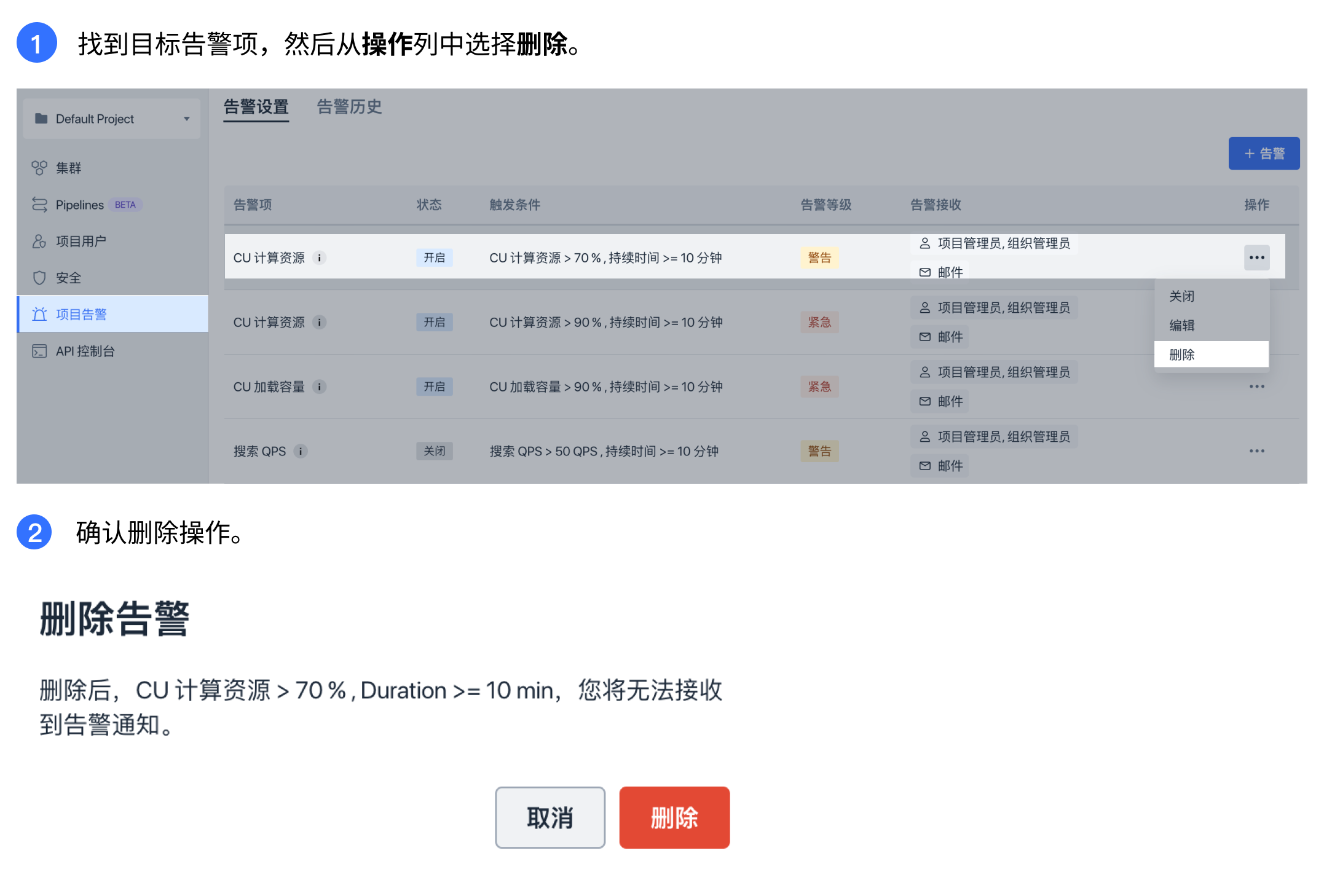Image resolution: width=1324 pixels, height=896 pixels.
Task: Open ••• menu in the CU 加载容量 row
Action: pyautogui.click(x=1257, y=387)
